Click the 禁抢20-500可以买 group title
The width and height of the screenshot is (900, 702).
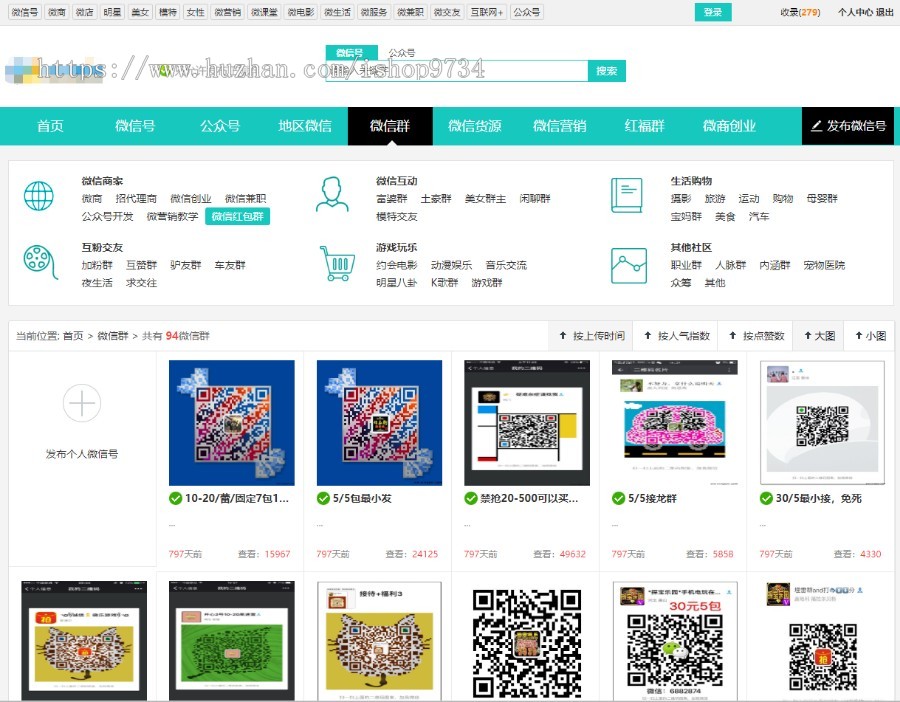(529, 498)
